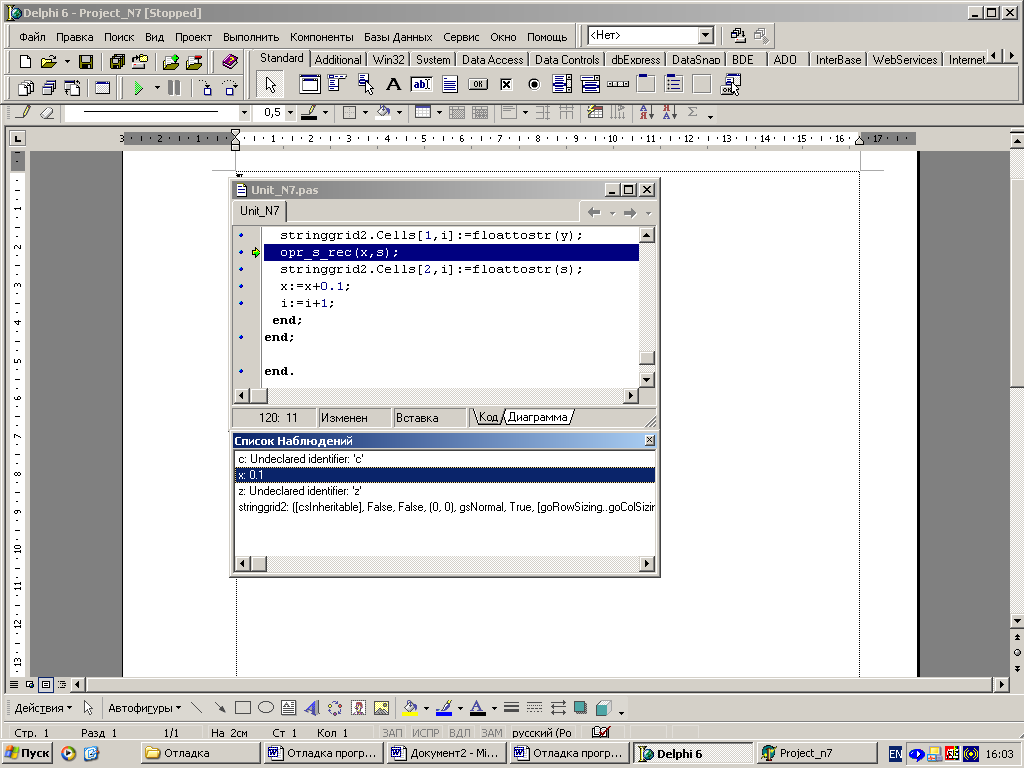1024x768 pixels.
Task: Switch to the Data Controls palette tab
Action: tap(567, 59)
